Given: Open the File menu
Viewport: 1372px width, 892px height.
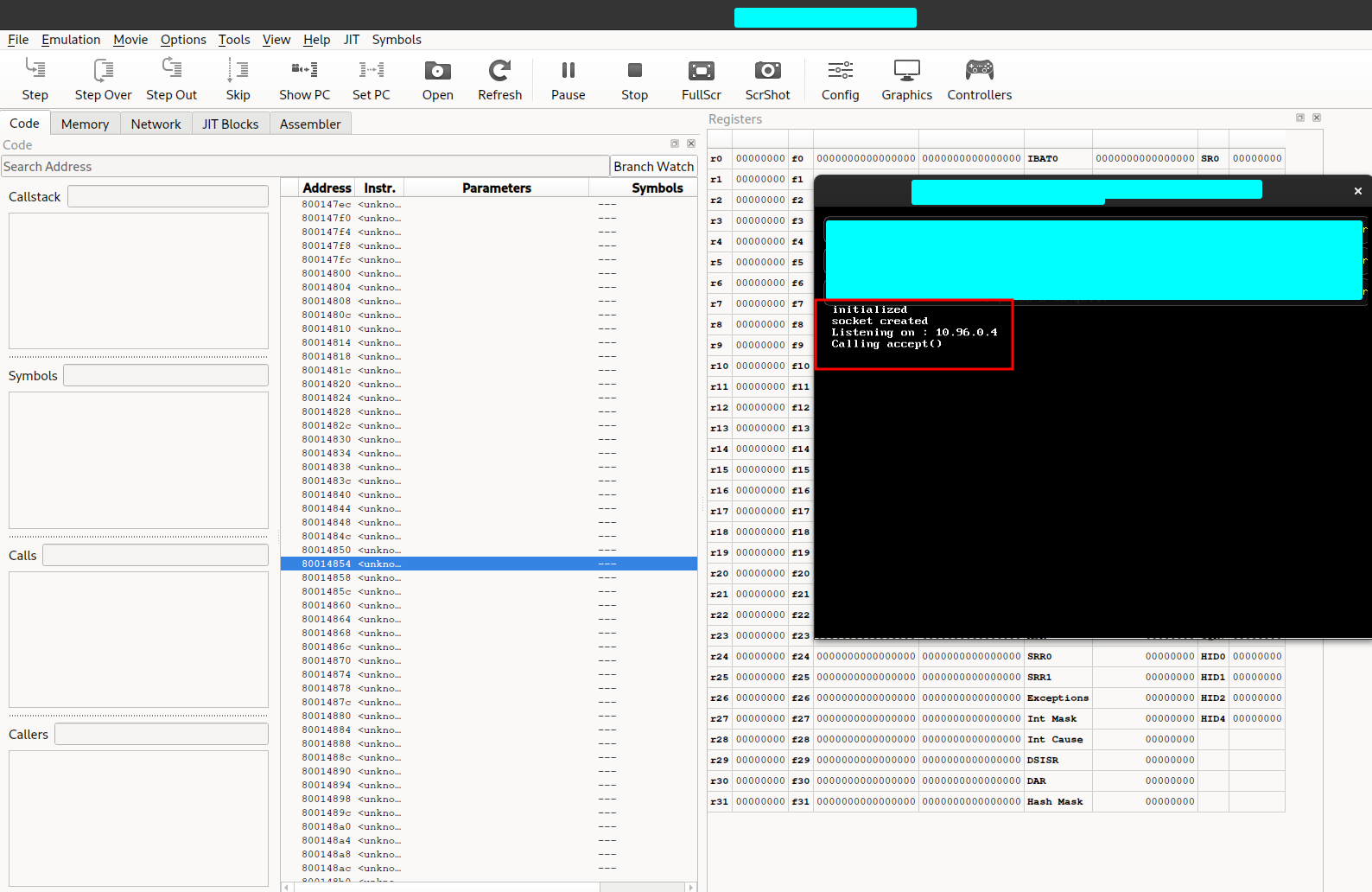Looking at the screenshot, I should (x=18, y=40).
